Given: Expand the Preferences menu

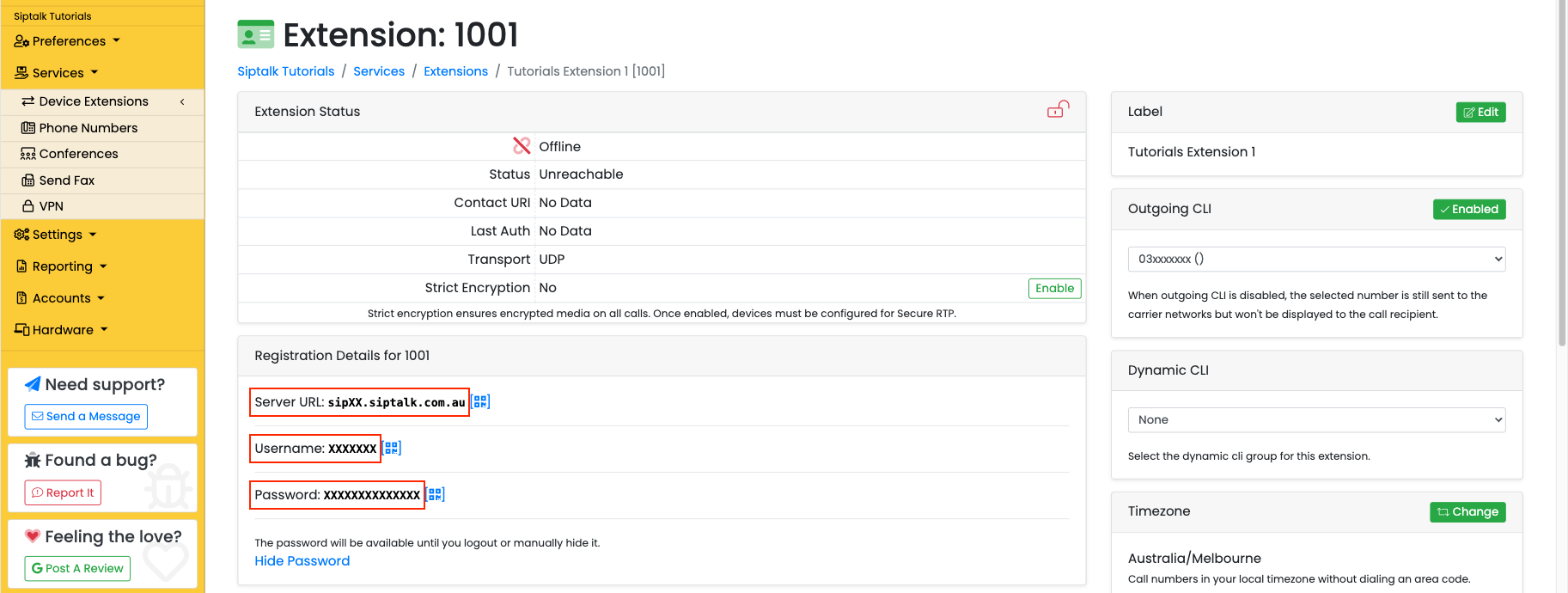Looking at the screenshot, I should pyautogui.click(x=67, y=41).
